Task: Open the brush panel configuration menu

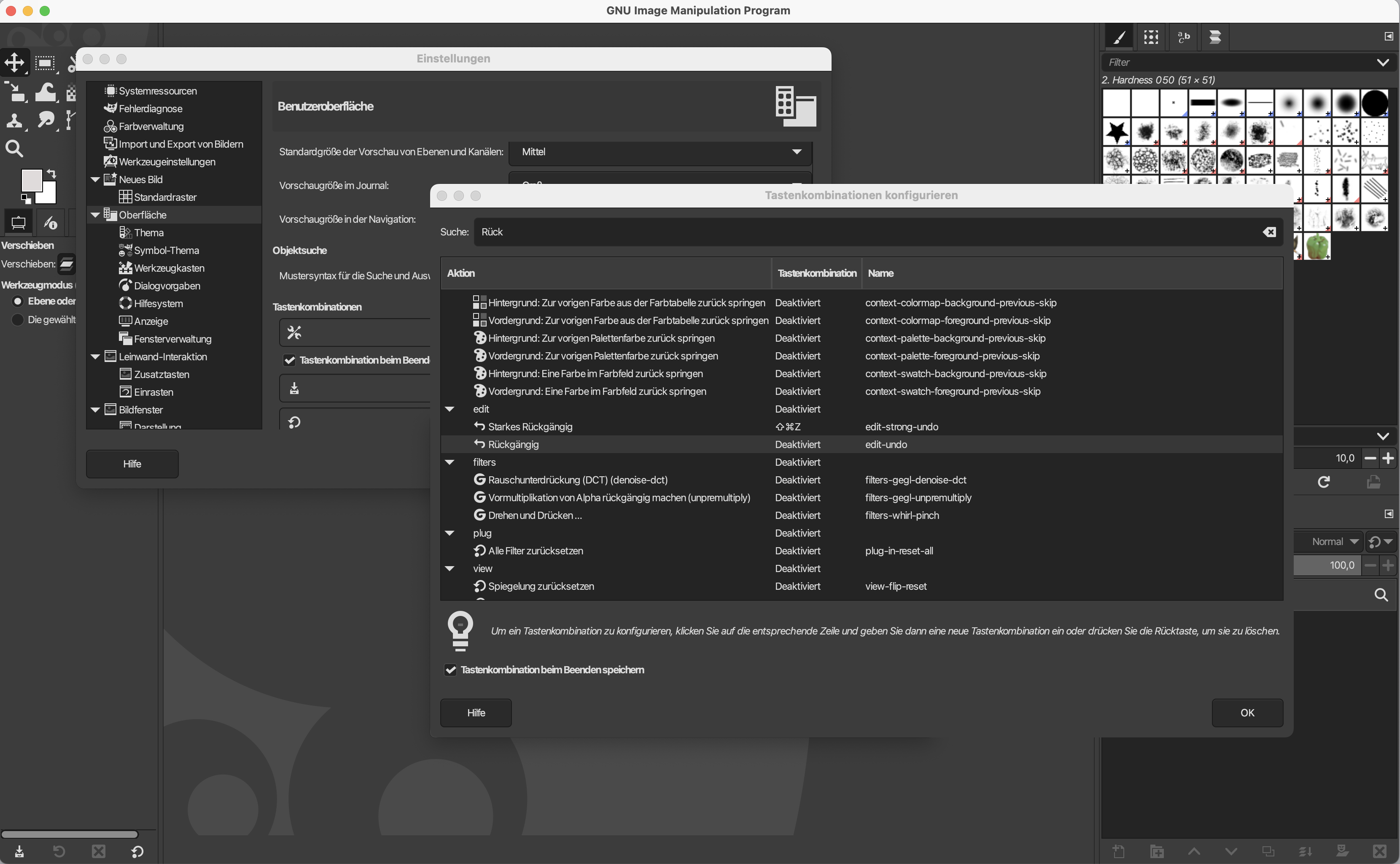Action: pyautogui.click(x=1389, y=37)
